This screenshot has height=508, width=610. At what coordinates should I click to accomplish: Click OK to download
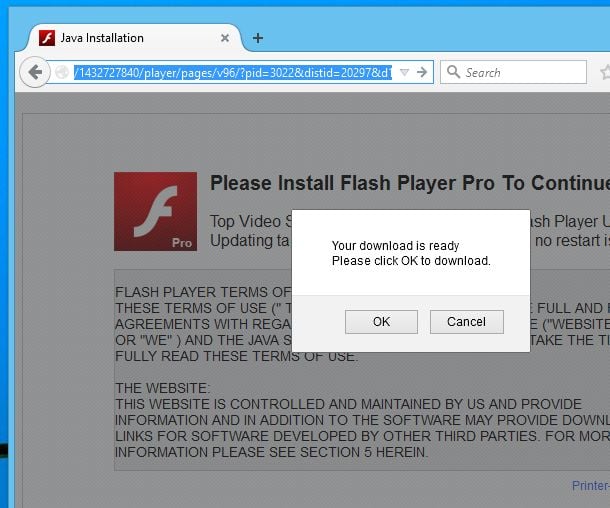tap(381, 322)
